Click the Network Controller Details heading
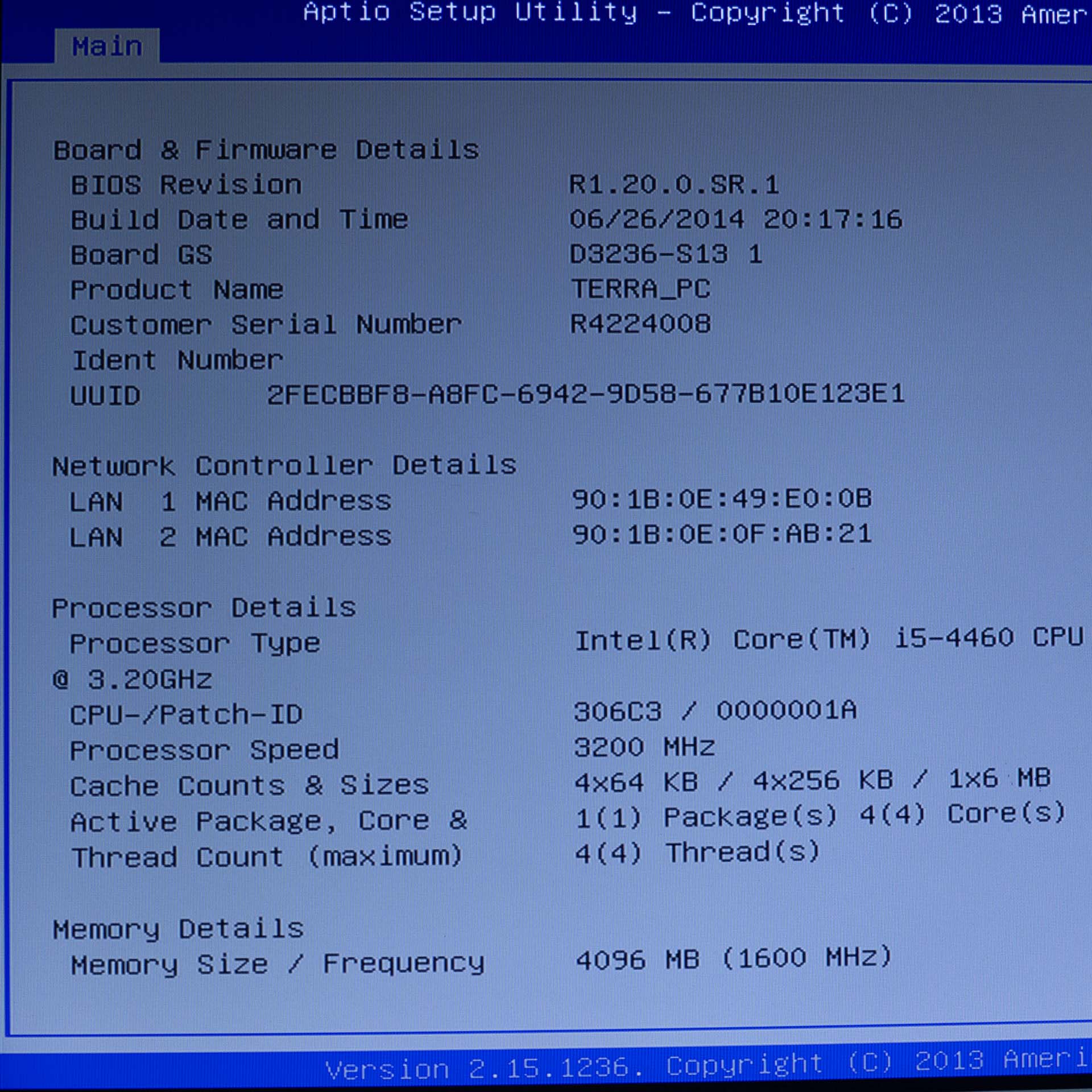The width and height of the screenshot is (1092, 1092). coord(284,466)
